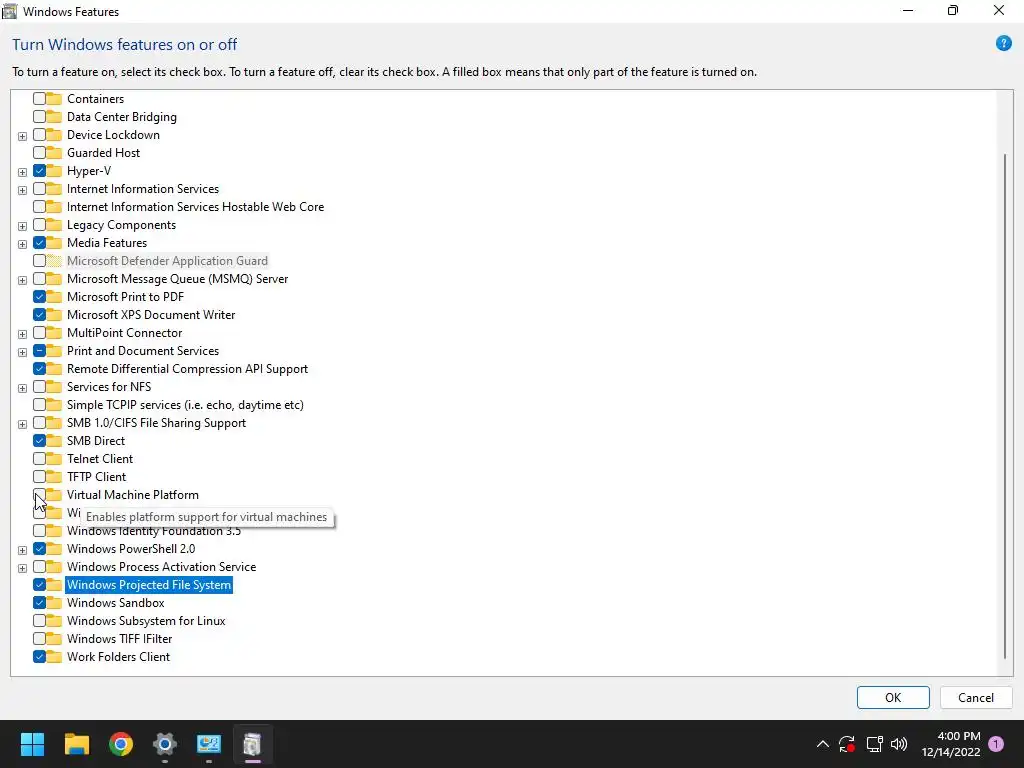Click the Media Features folder icon
1024x768 pixels.
point(54,242)
